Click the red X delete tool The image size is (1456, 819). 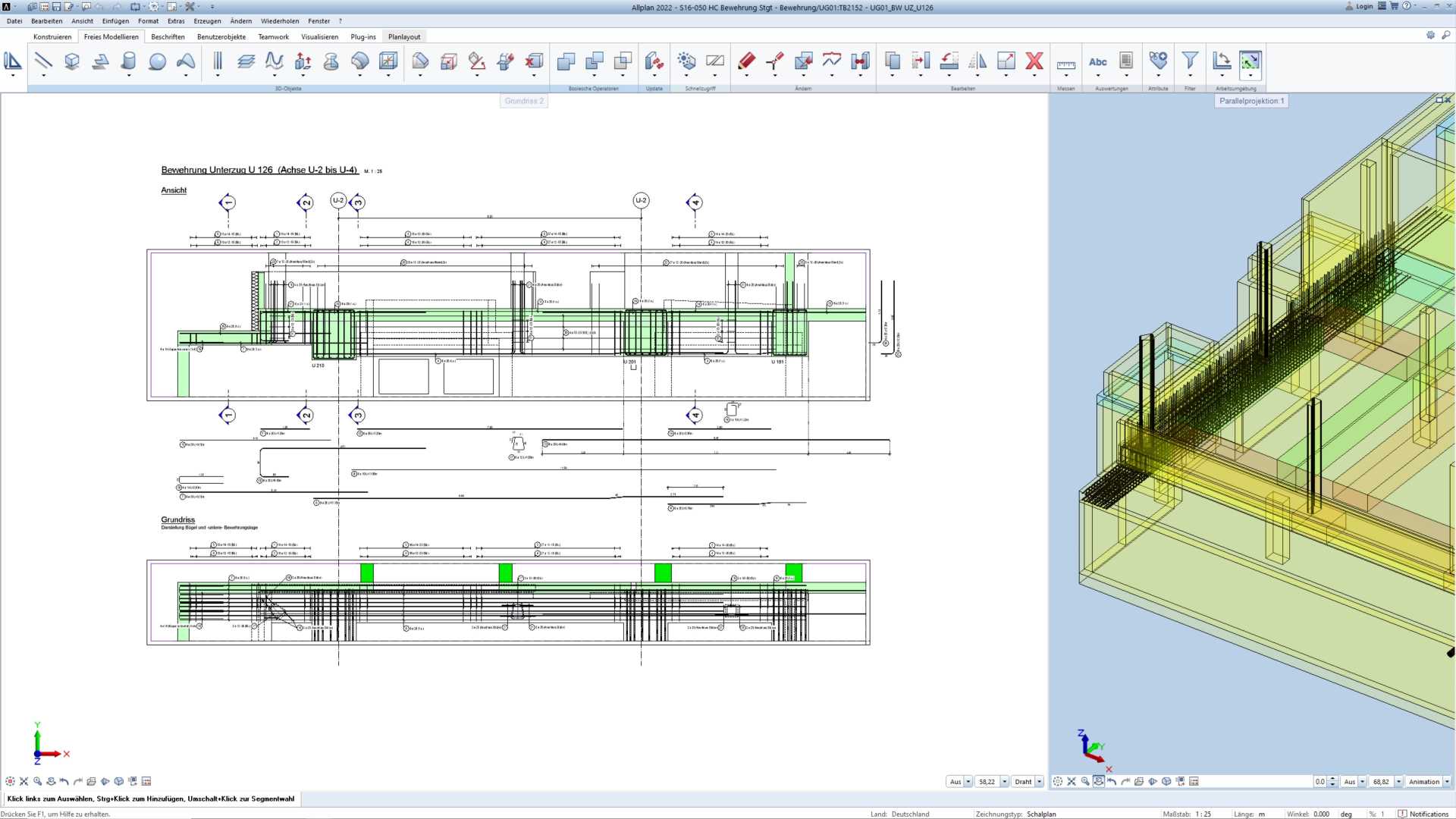1034,61
